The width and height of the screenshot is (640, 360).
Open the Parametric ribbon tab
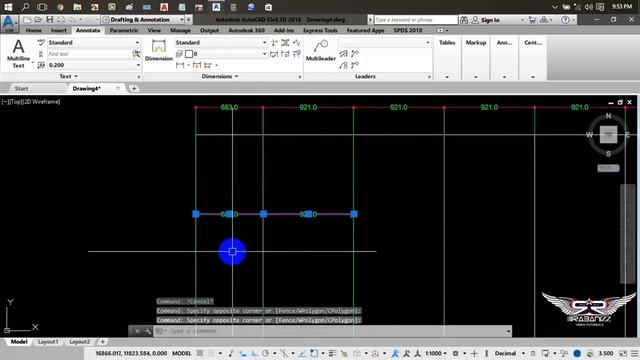pyautogui.click(x=124, y=30)
